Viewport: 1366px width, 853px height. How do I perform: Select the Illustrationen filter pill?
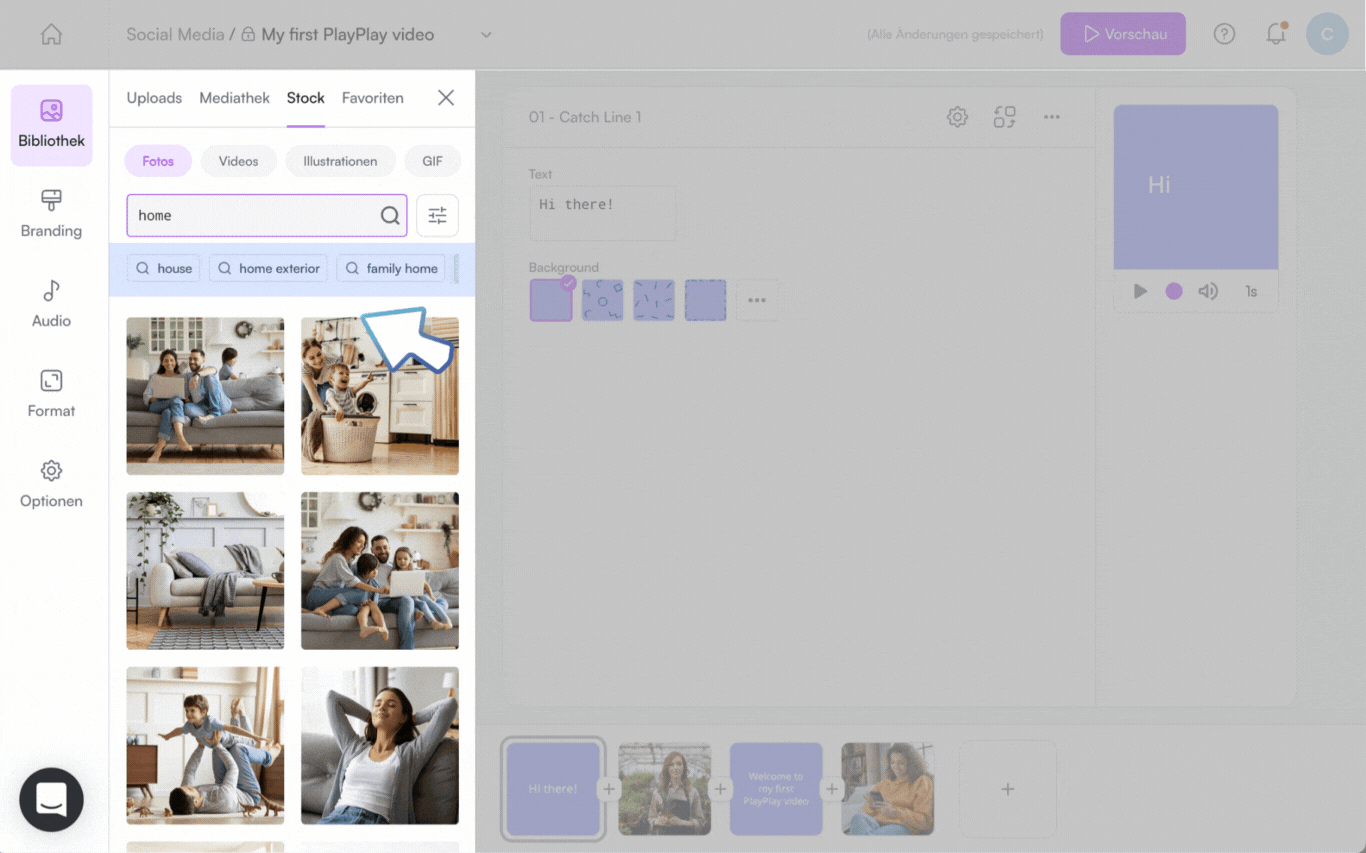[340, 161]
